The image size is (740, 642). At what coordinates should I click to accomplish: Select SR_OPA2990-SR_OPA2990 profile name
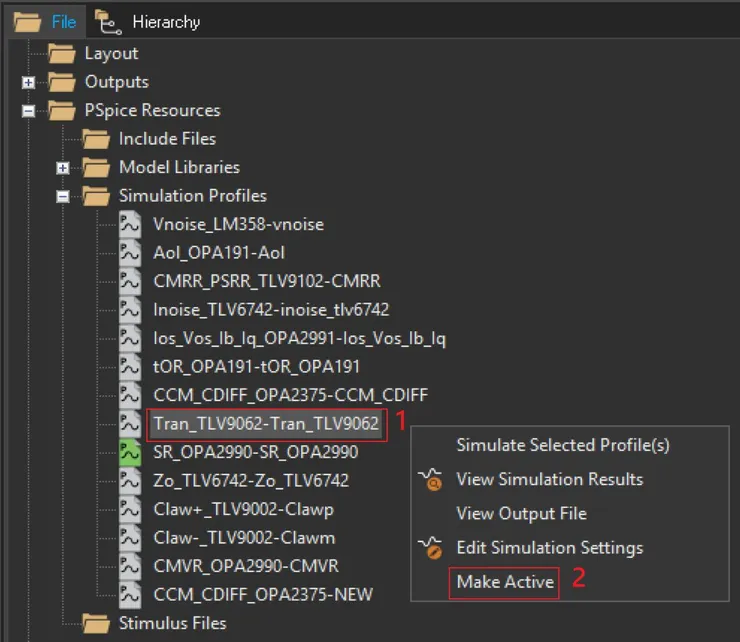tap(255, 452)
